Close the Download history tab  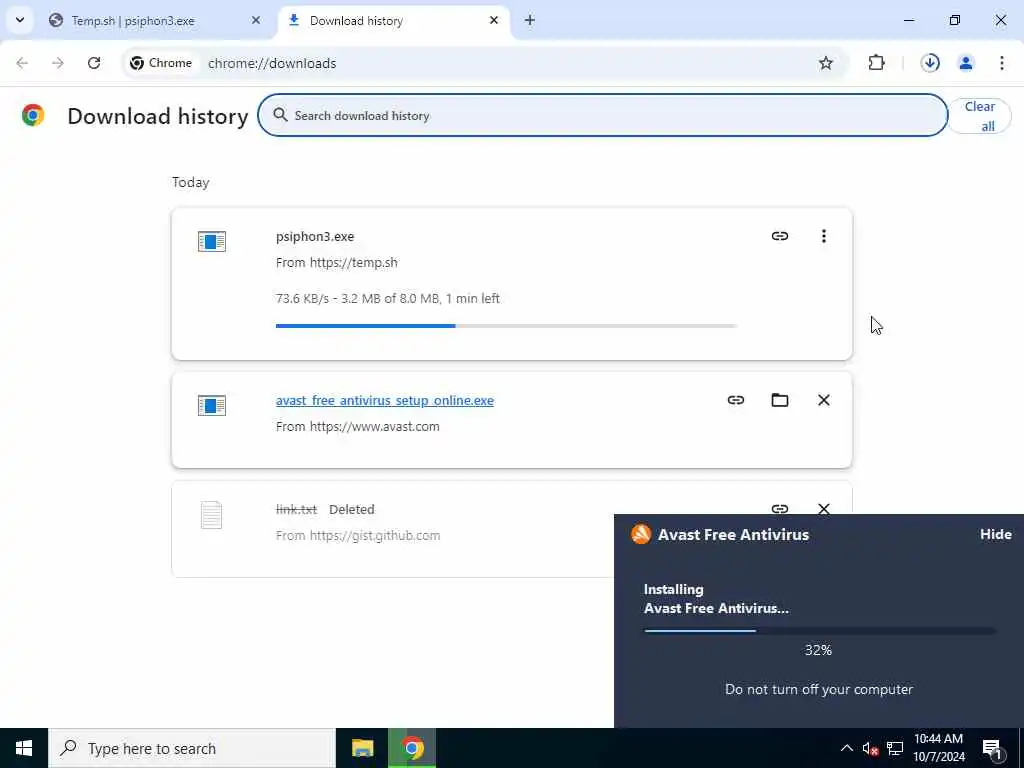[x=494, y=20]
